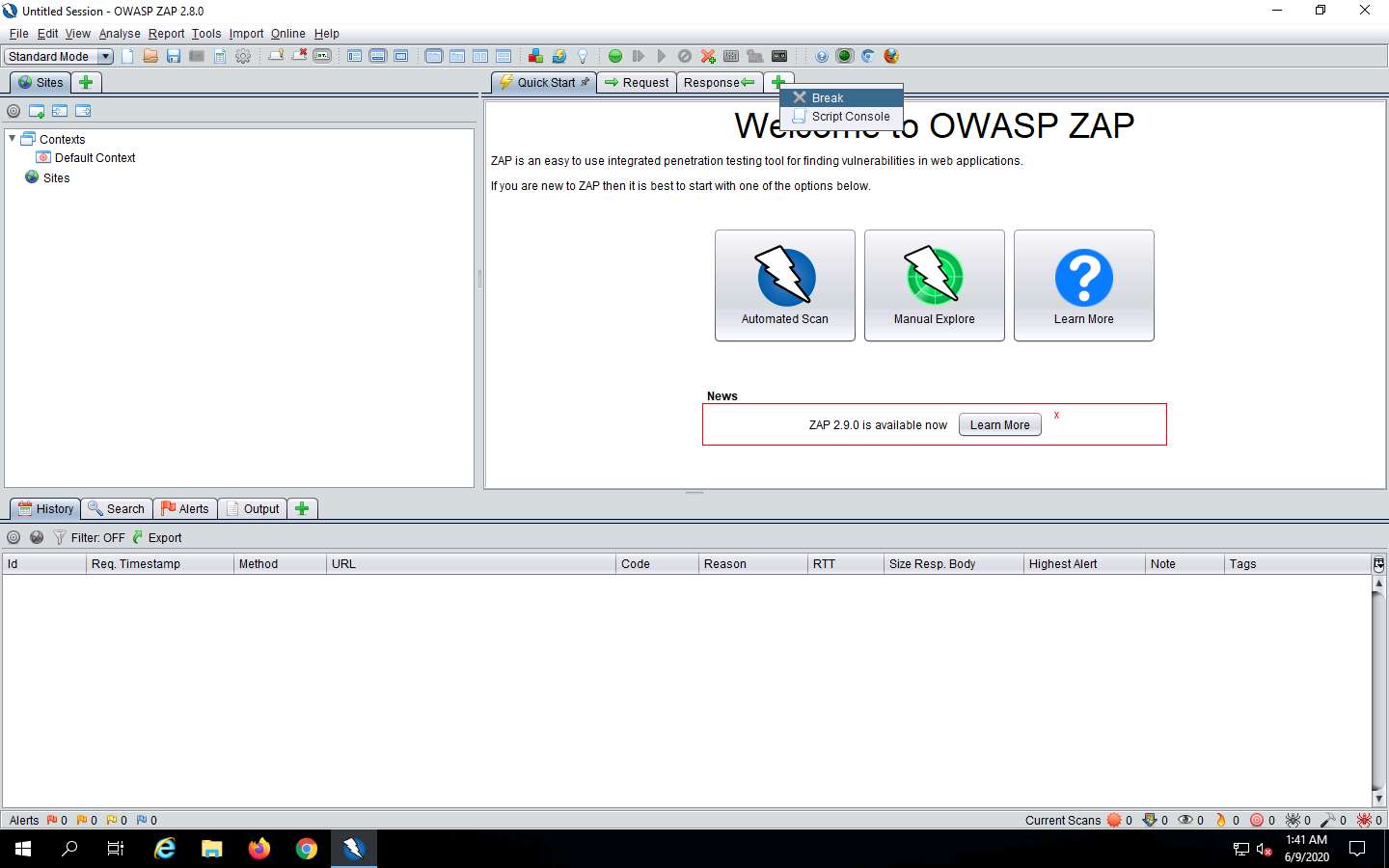Click Export in History toolbar
1389x868 pixels.
pyautogui.click(x=157, y=537)
